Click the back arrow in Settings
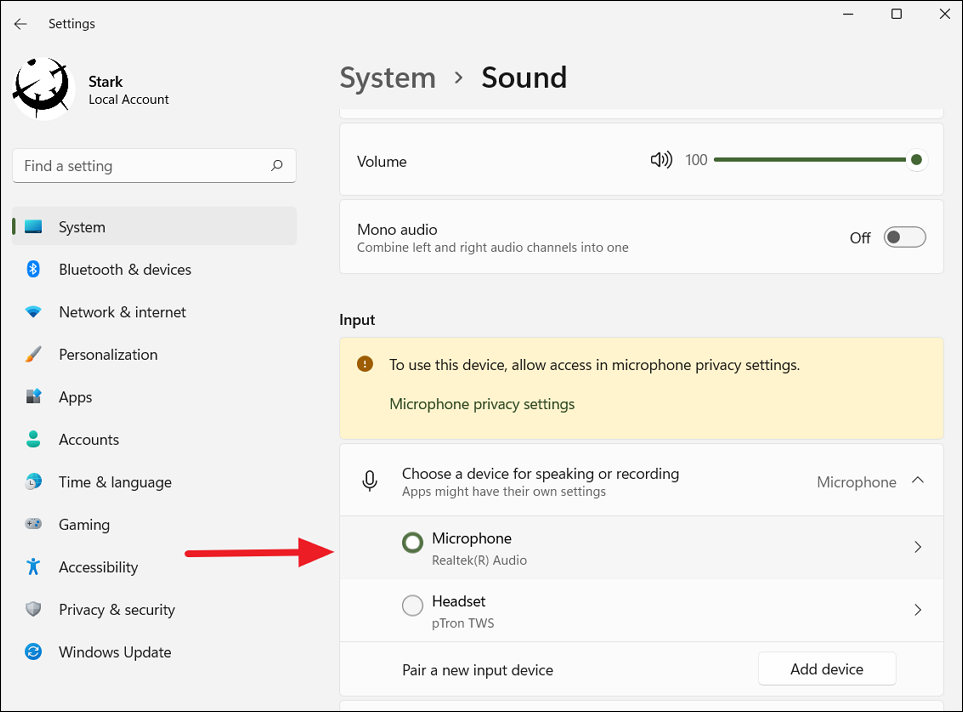Viewport: 963px width, 712px height. [x=21, y=23]
